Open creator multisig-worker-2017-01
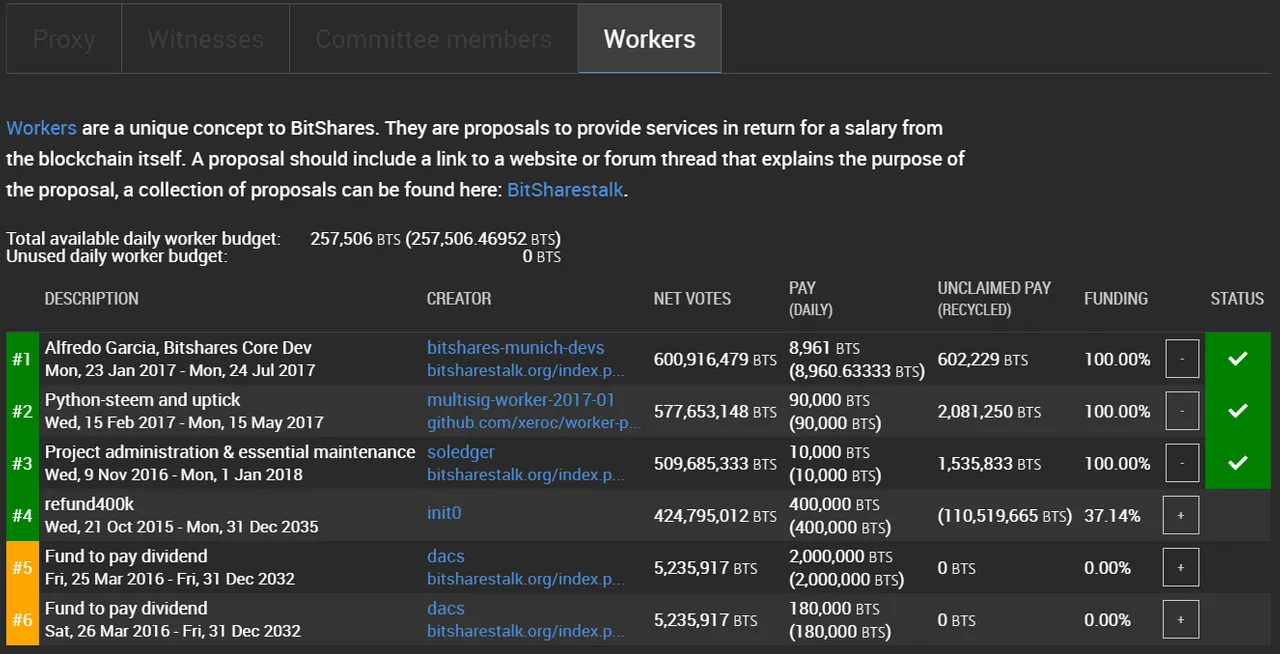Screen dimensions: 1280x654 point(521,400)
